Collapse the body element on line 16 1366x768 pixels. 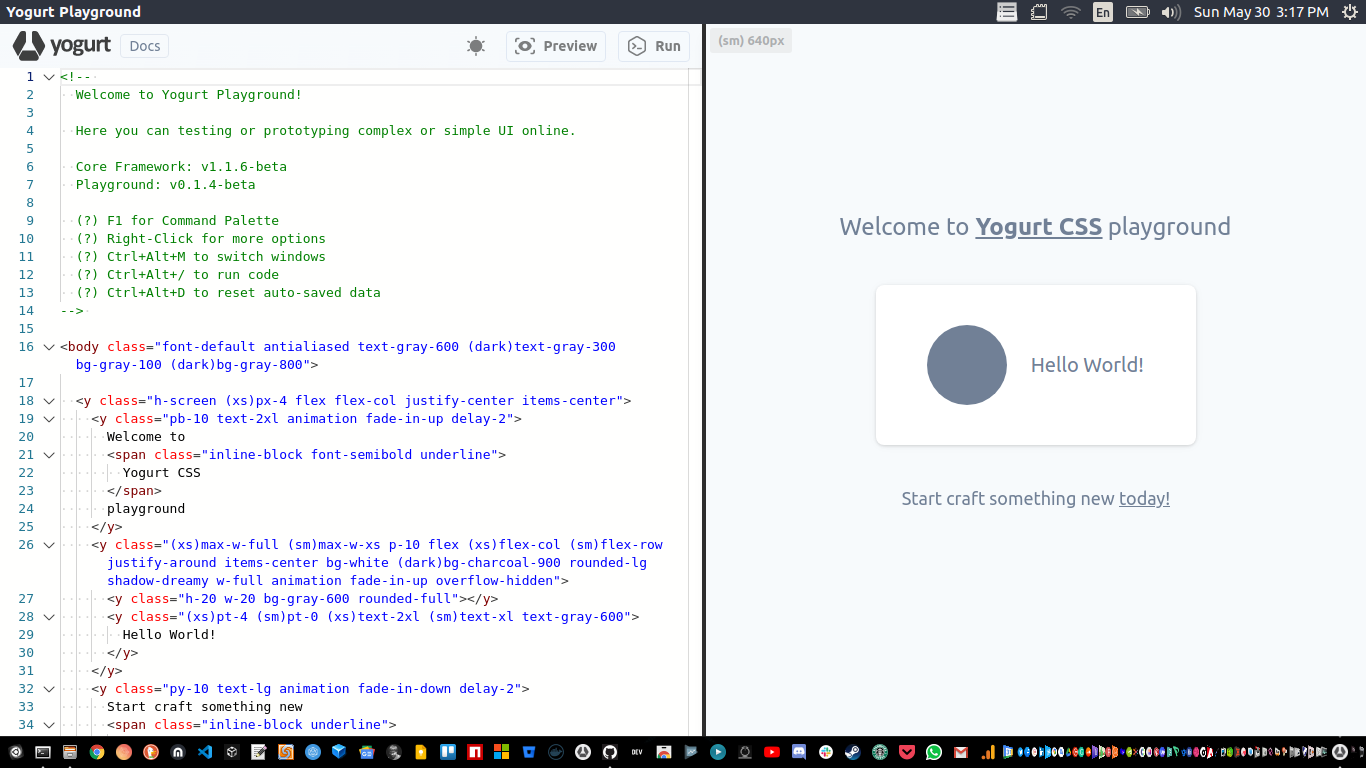coord(48,347)
